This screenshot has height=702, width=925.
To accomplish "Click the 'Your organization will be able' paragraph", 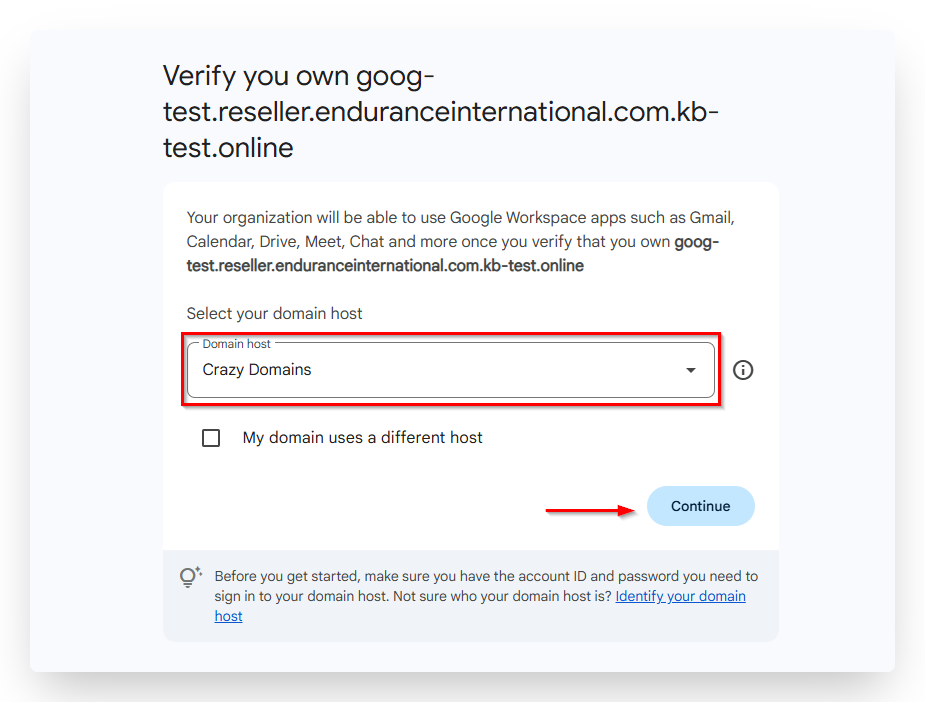I will [x=461, y=242].
